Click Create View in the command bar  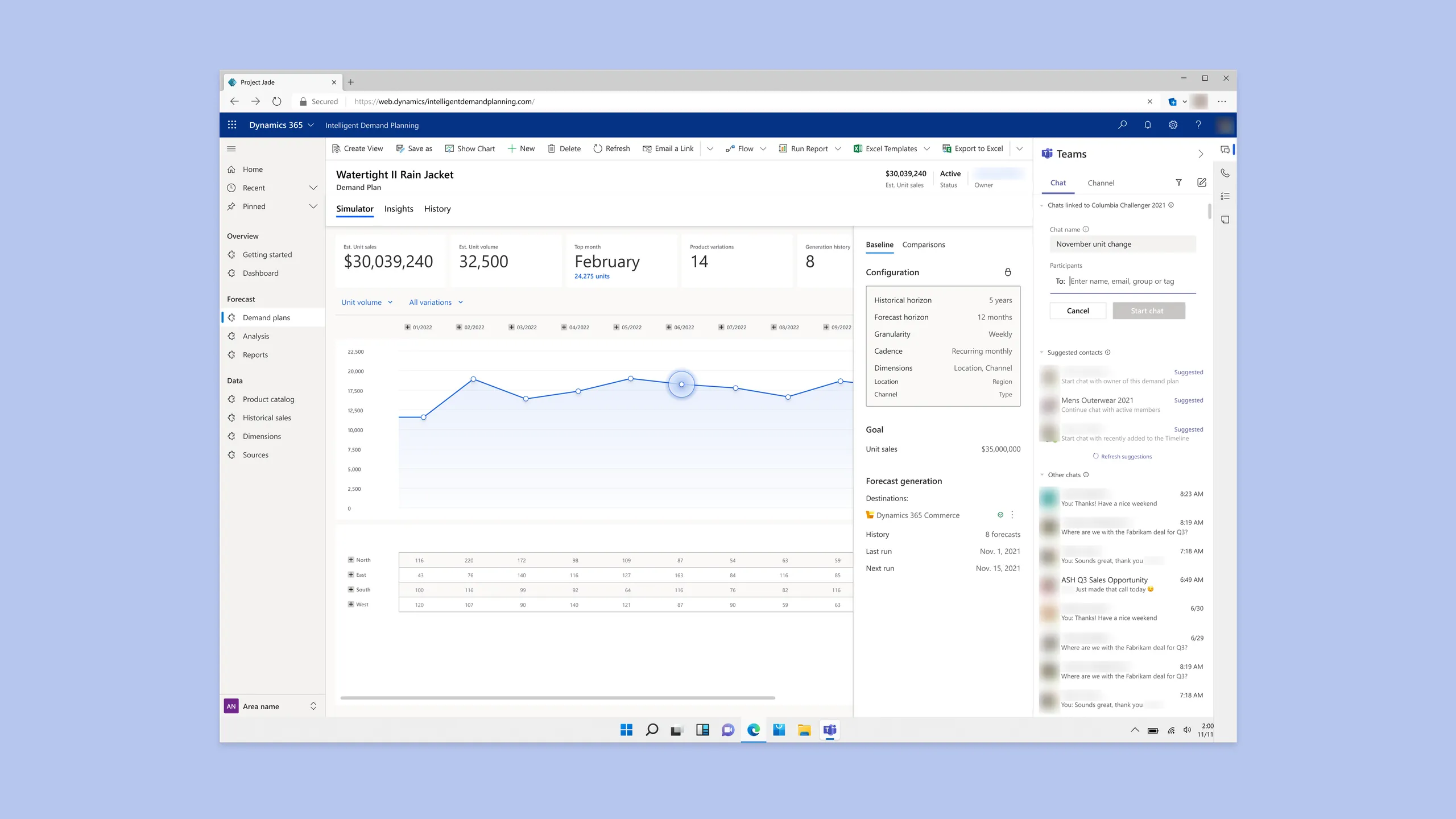pos(358,148)
